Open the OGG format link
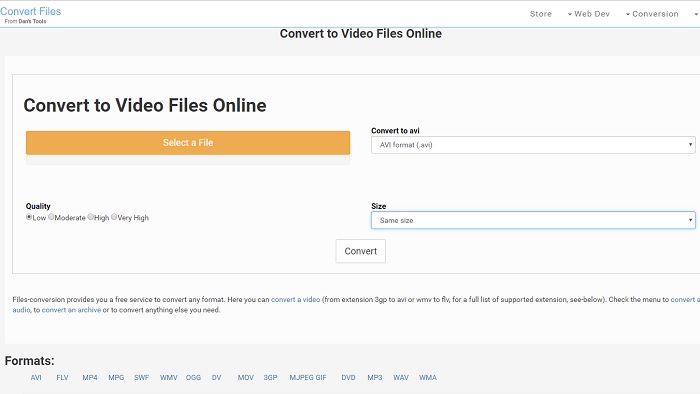The width and height of the screenshot is (700, 394). click(193, 377)
